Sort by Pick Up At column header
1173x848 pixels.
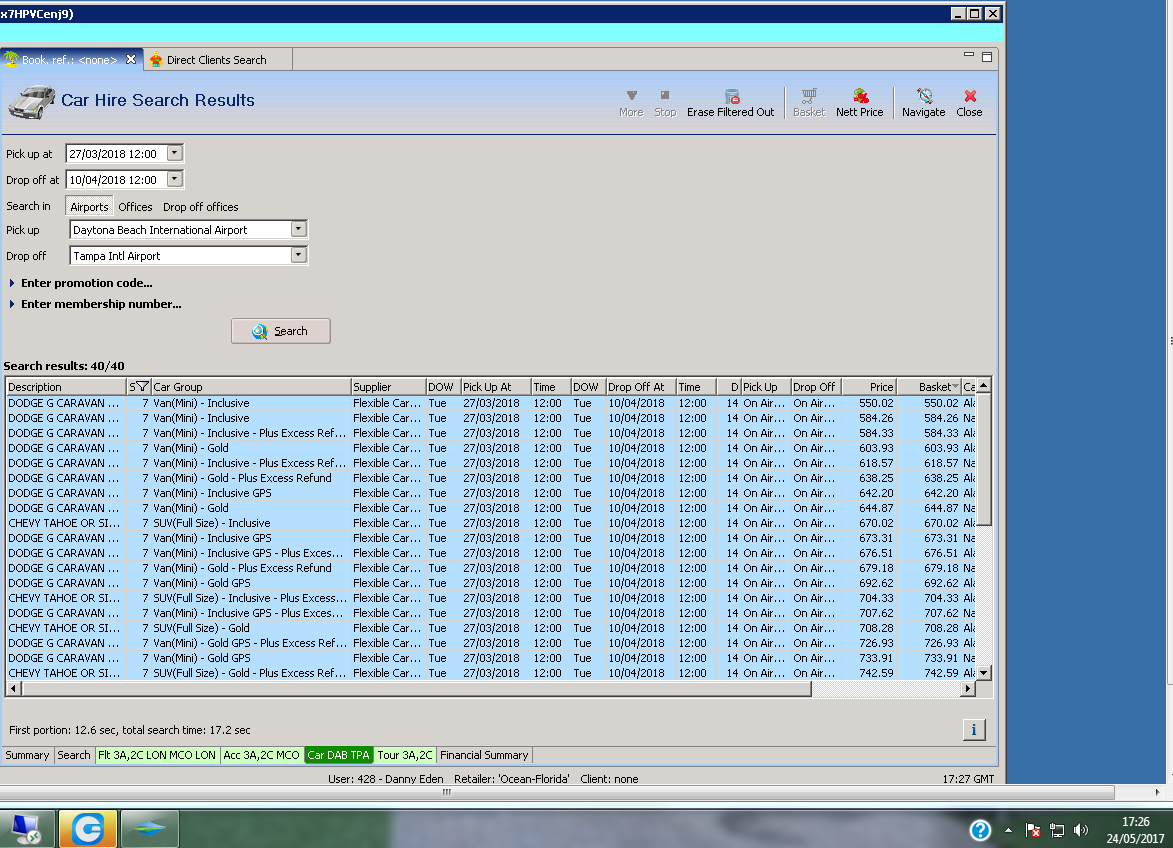tap(496, 387)
